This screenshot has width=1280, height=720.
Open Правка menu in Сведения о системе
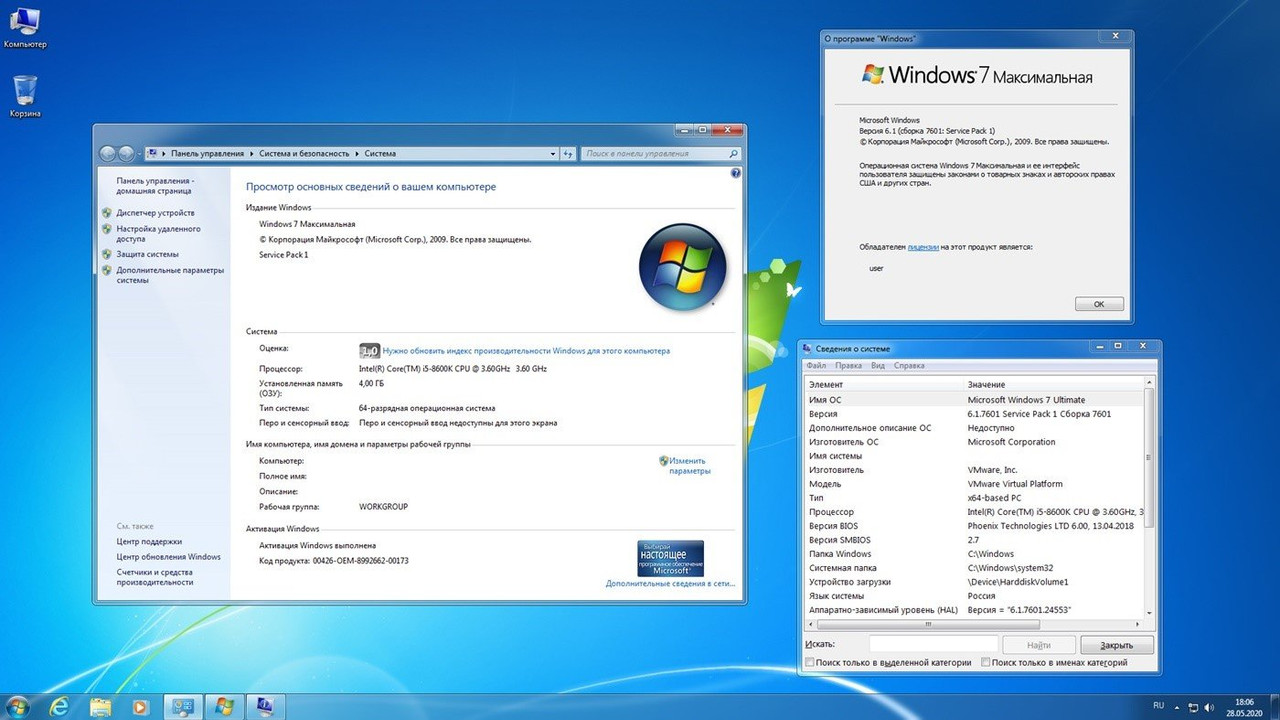(x=848, y=366)
